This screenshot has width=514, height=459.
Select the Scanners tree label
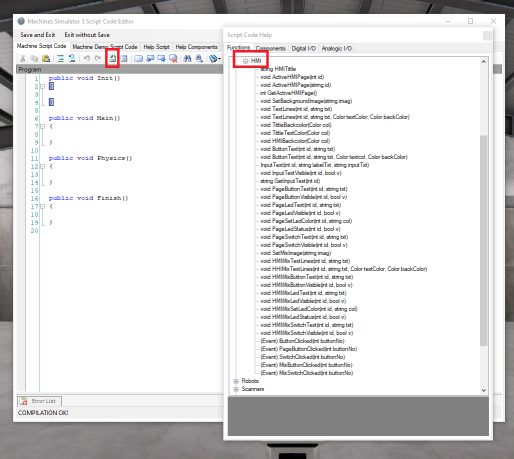tap(253, 389)
